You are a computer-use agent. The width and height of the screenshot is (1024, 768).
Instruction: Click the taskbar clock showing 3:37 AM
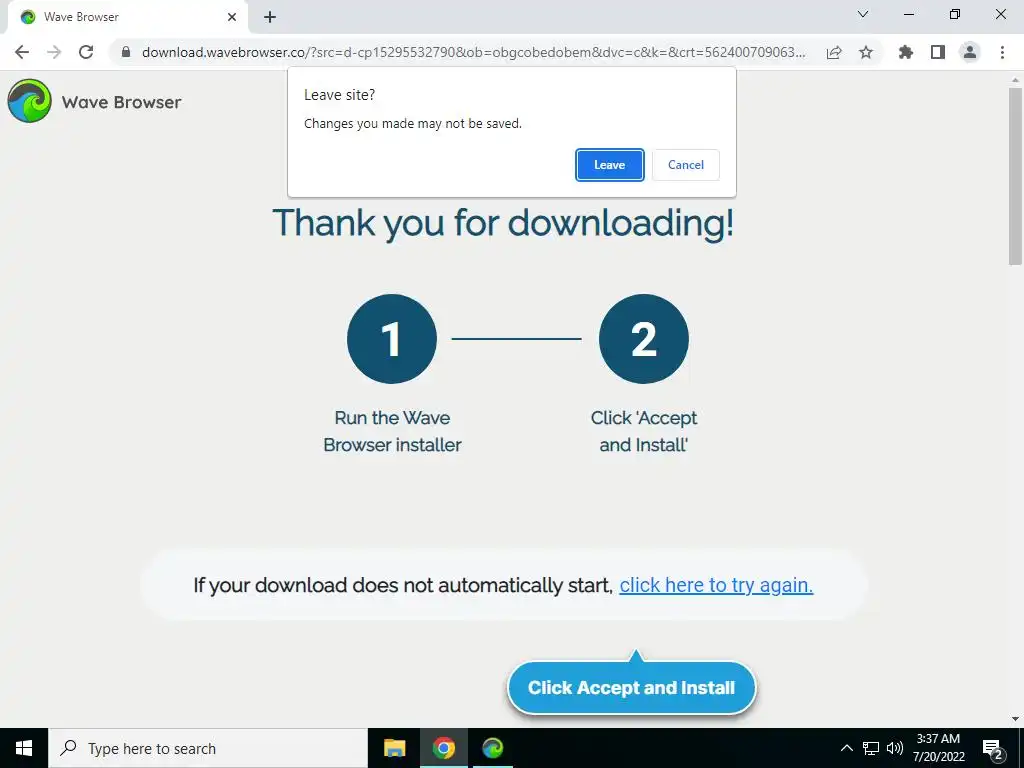(938, 748)
